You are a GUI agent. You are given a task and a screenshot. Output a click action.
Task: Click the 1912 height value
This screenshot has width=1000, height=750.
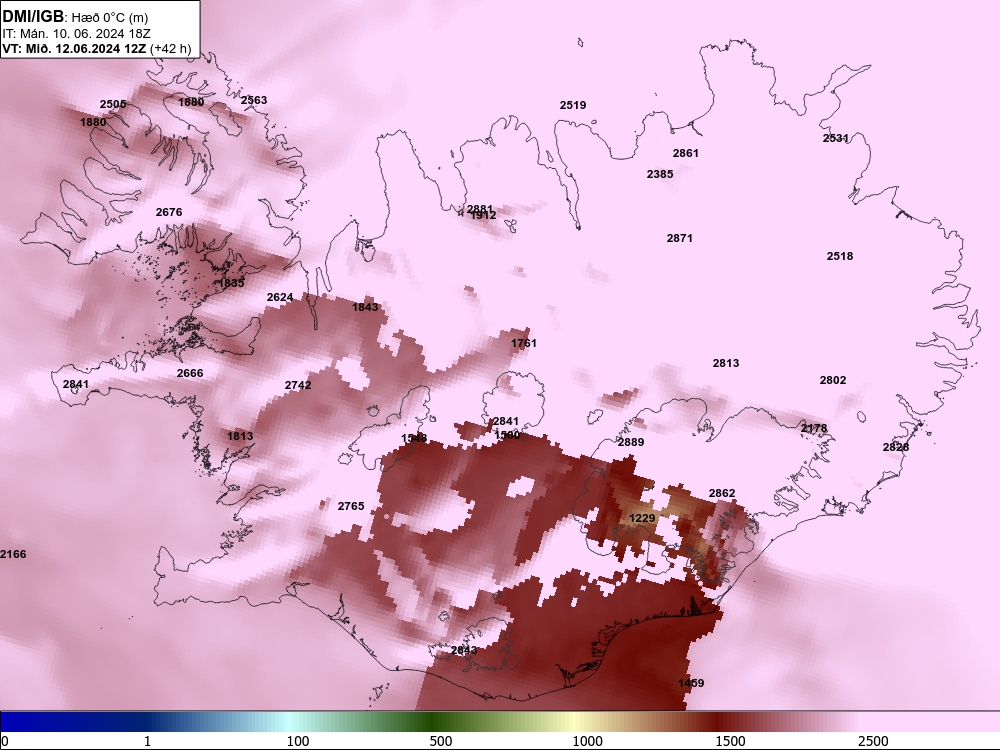[x=483, y=216]
